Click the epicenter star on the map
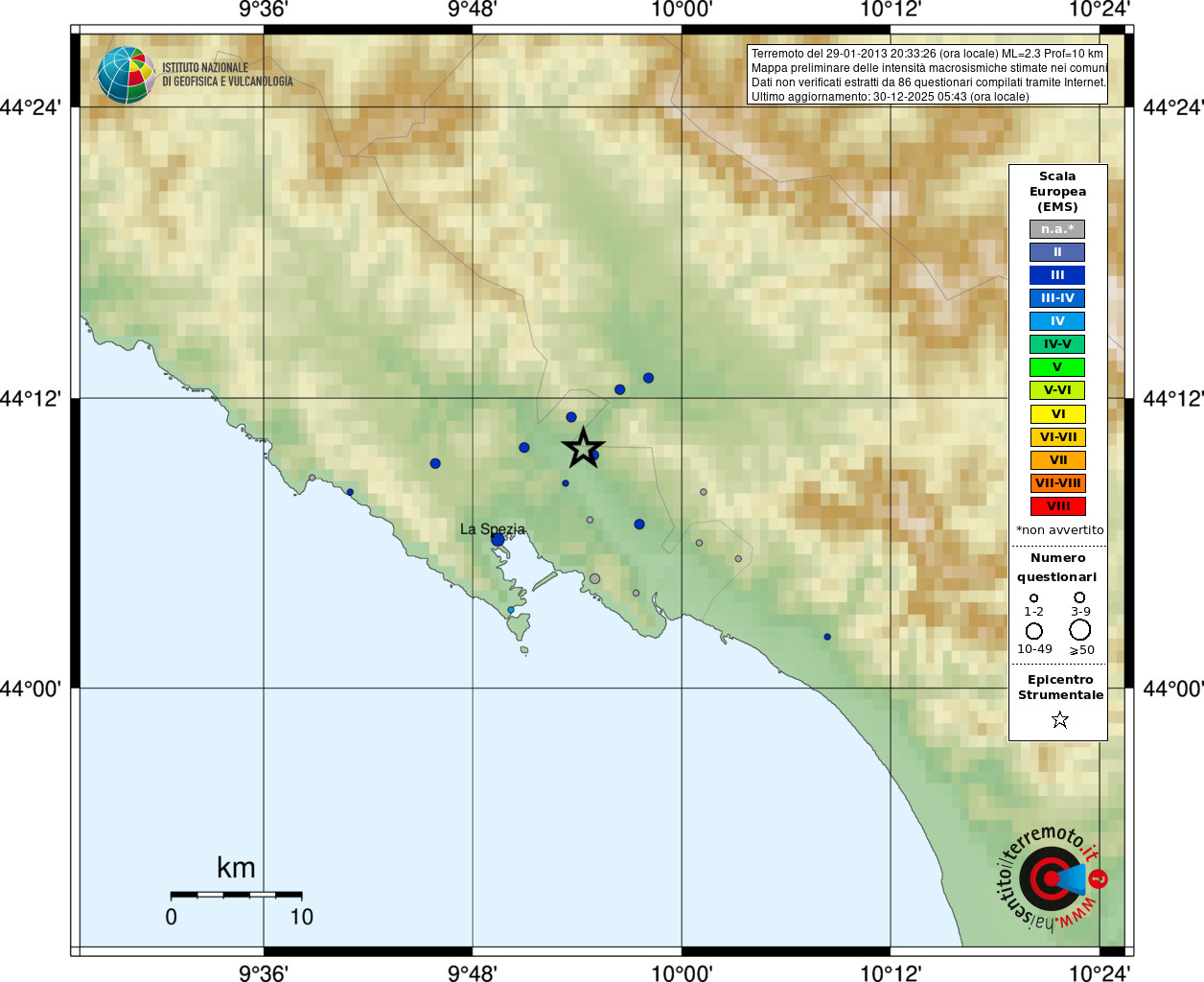This screenshot has width=1204, height=982. tap(582, 448)
